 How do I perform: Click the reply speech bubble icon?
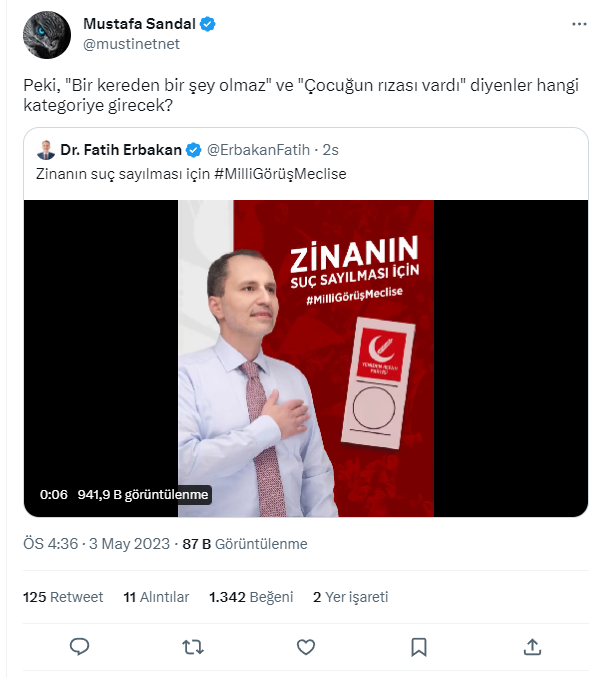80,647
